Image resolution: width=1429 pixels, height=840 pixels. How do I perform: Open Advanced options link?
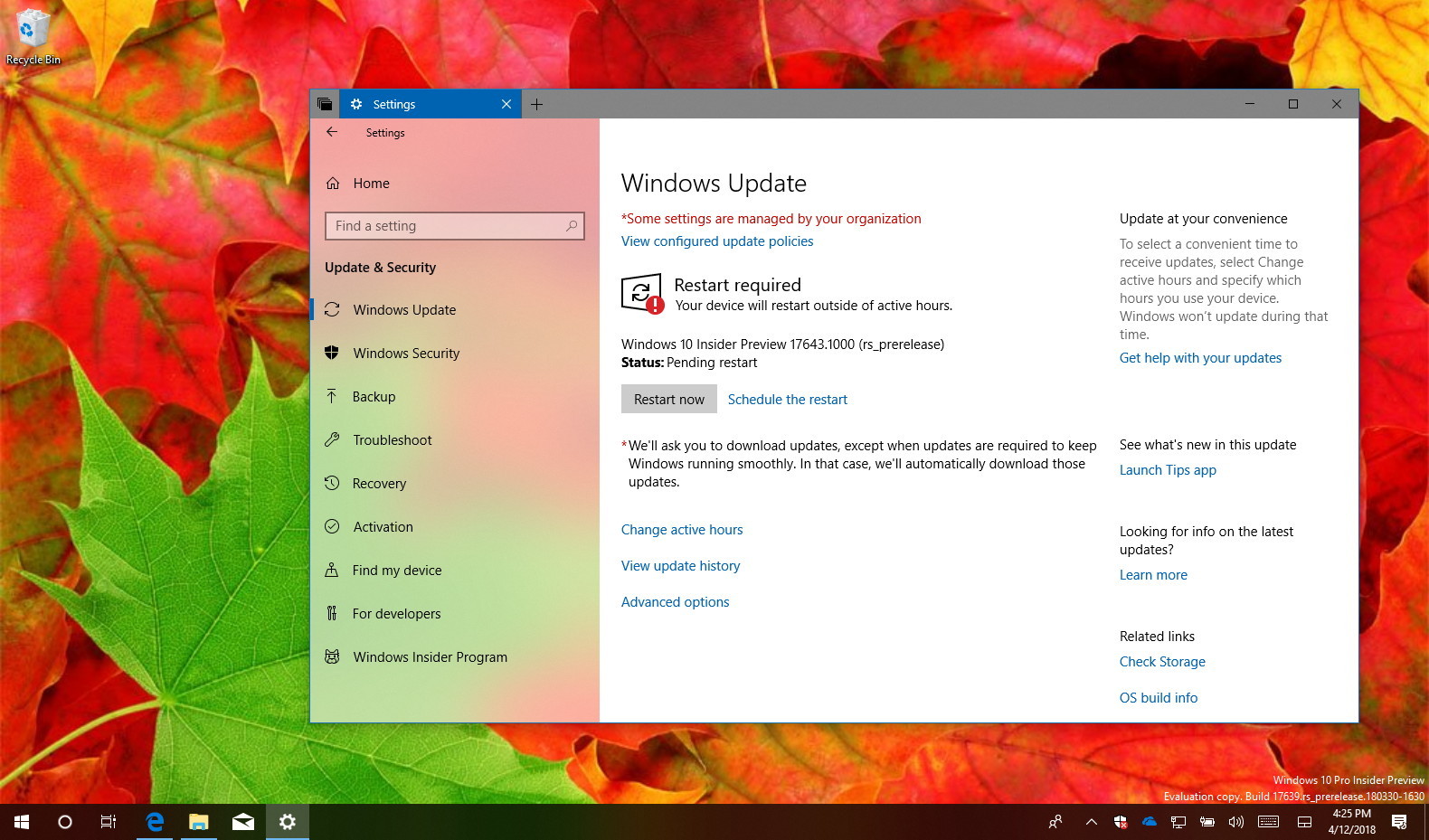coord(675,602)
